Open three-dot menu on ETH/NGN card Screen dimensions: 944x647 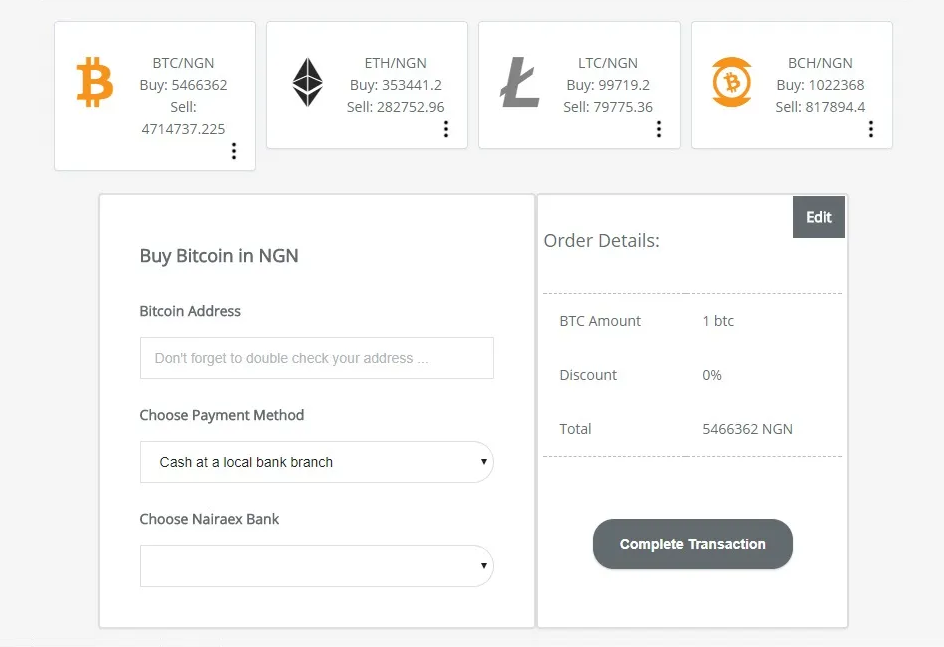(x=446, y=129)
